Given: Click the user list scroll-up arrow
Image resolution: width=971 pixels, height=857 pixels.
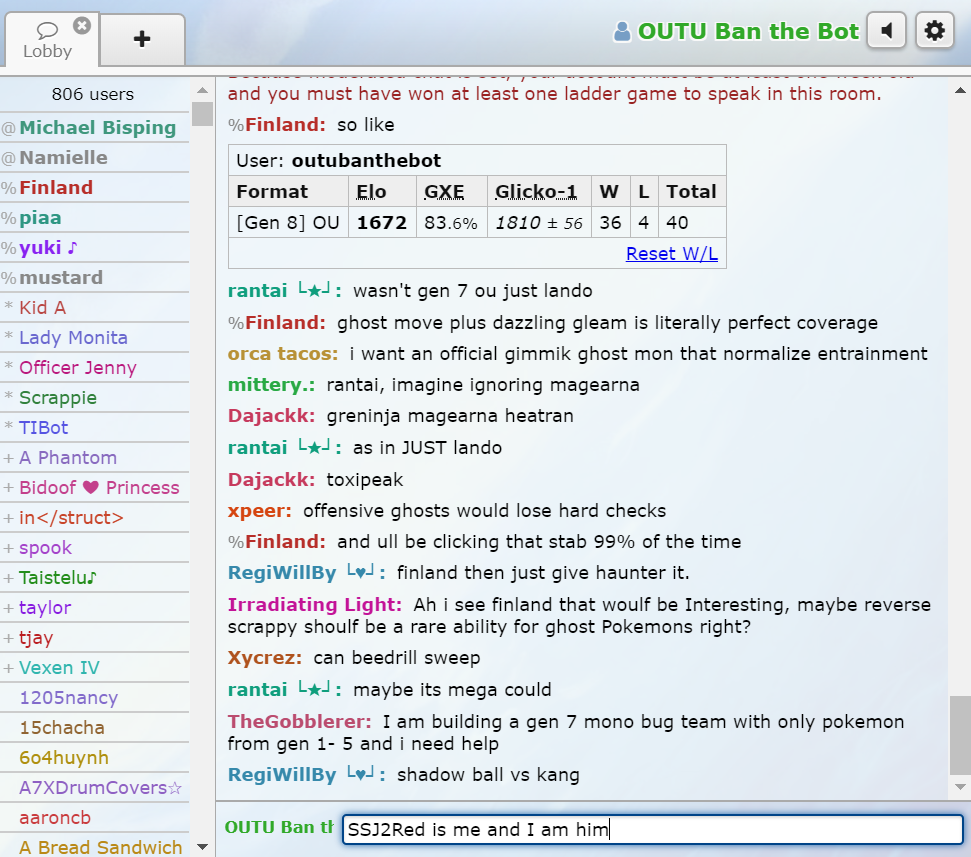Looking at the screenshot, I should 202,90.
